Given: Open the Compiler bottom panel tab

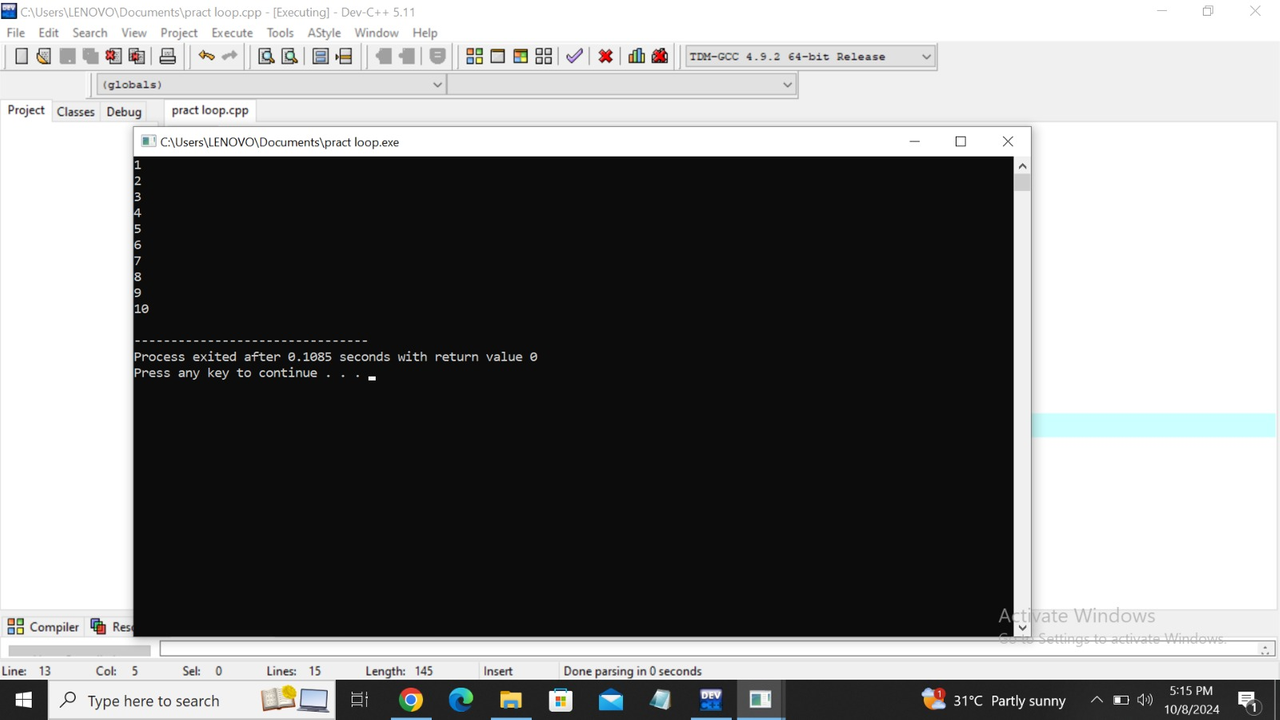Looking at the screenshot, I should (x=44, y=627).
